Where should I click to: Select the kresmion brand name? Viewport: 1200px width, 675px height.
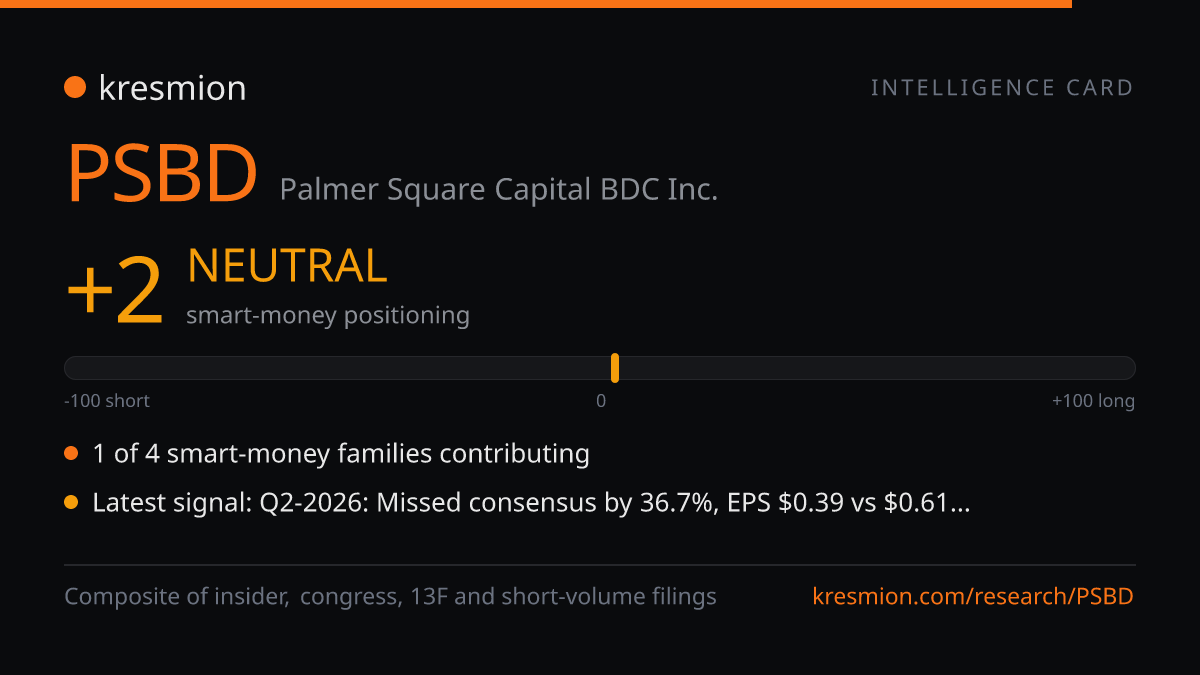tap(172, 88)
